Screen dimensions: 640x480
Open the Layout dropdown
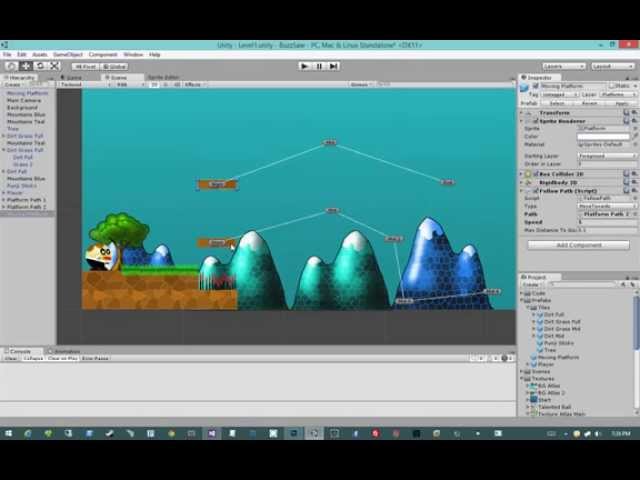pos(613,66)
